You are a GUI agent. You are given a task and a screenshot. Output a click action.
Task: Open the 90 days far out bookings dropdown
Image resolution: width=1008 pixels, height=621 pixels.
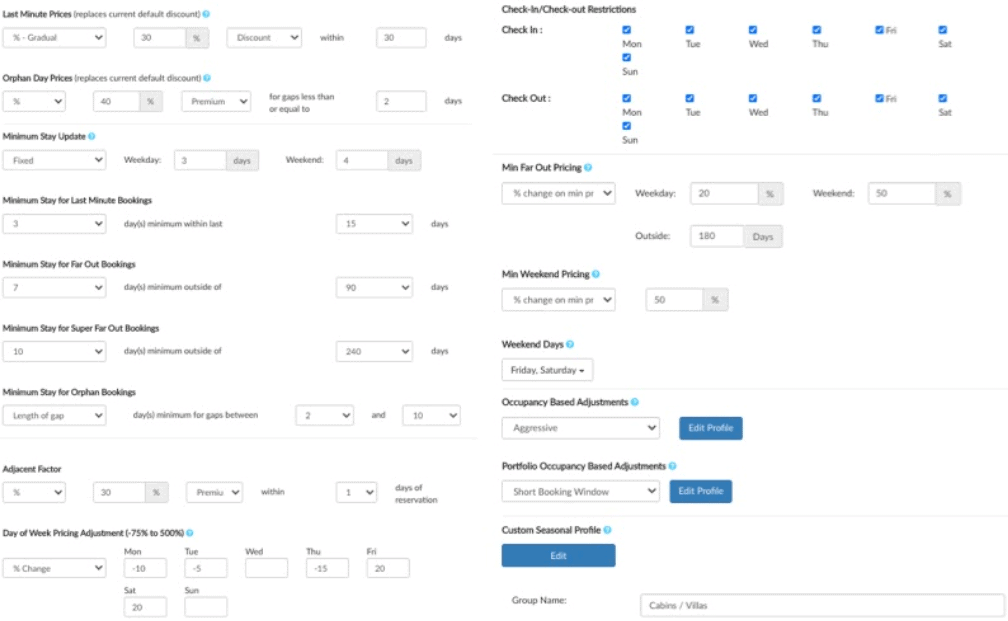pyautogui.click(x=374, y=287)
